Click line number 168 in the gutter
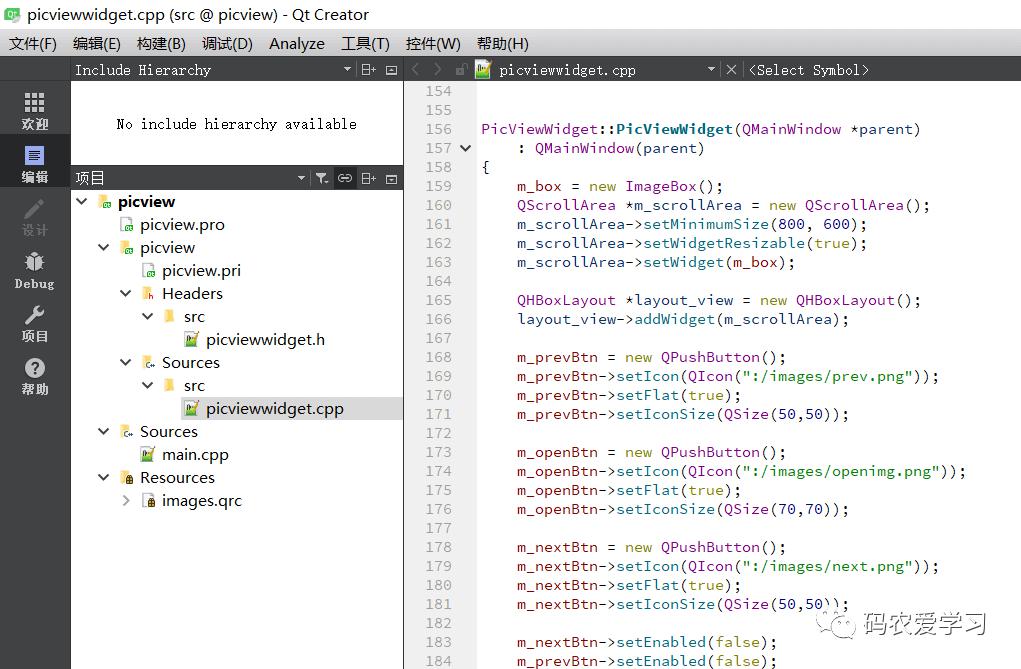Image resolution: width=1021 pixels, height=669 pixels. 438,357
